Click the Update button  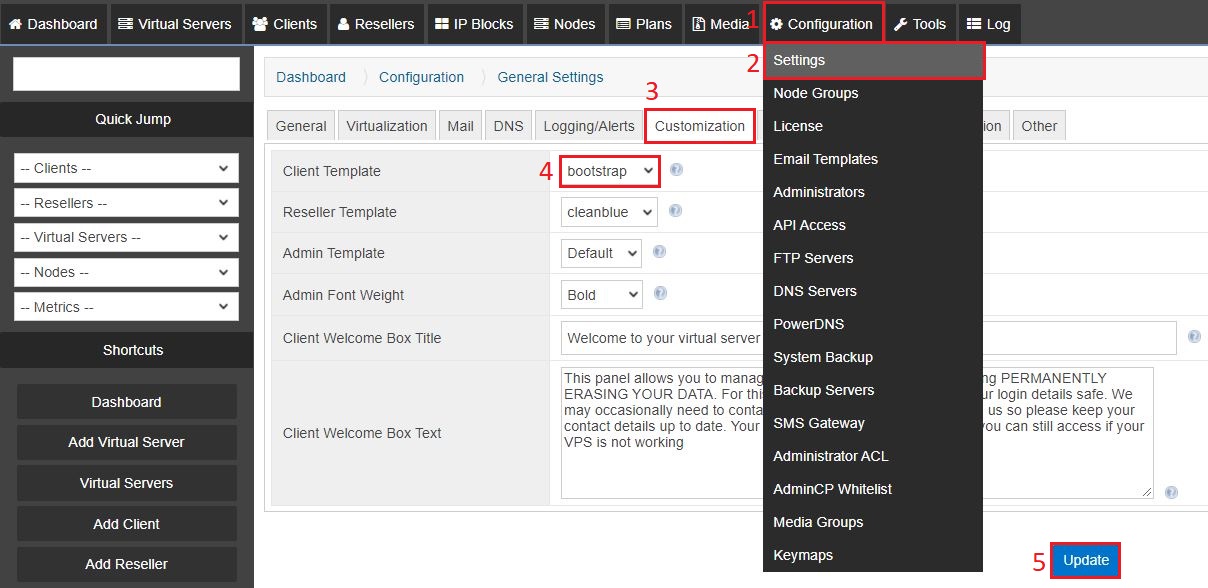pyautogui.click(x=1085, y=560)
